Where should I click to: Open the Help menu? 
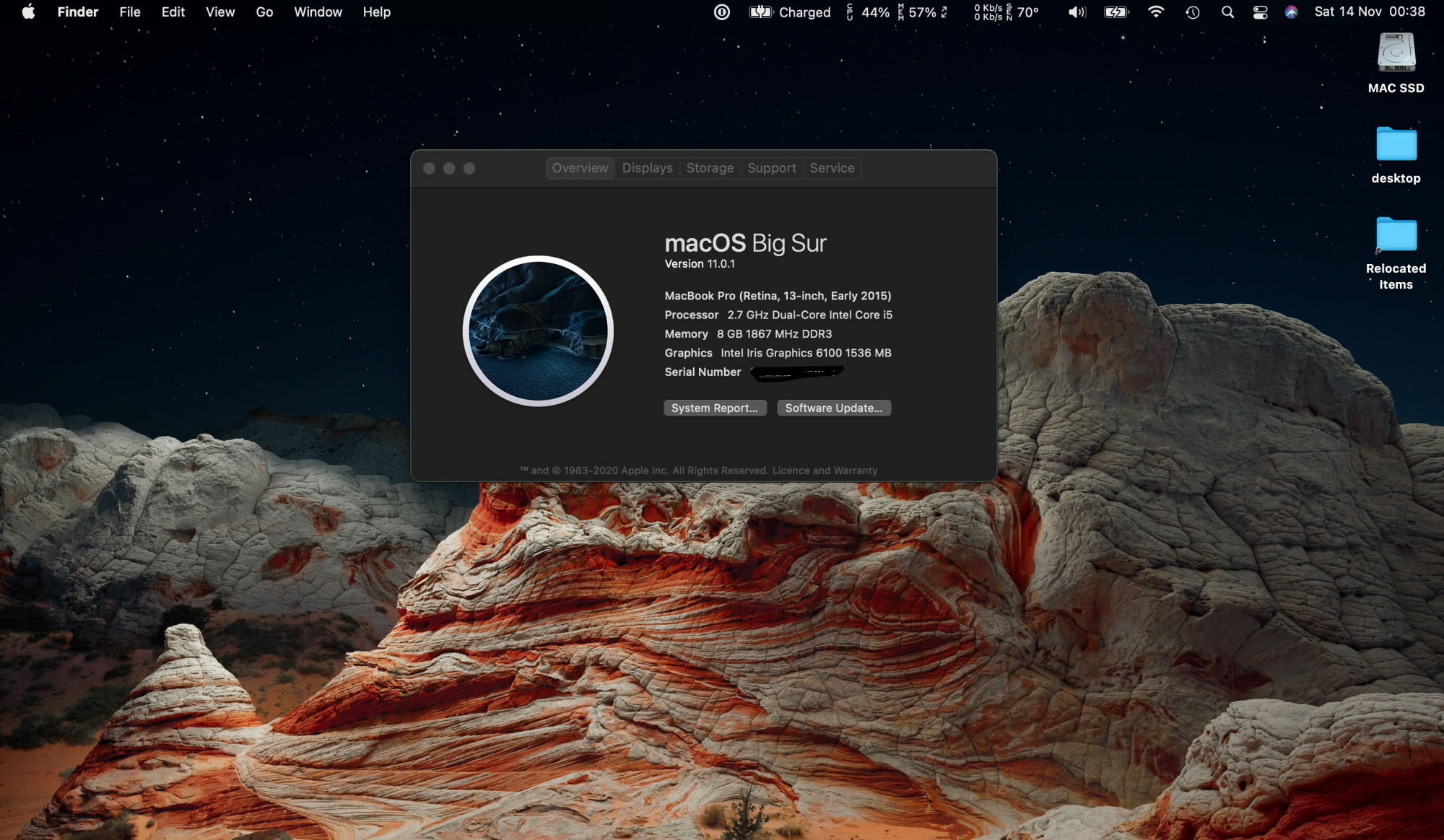tap(376, 12)
